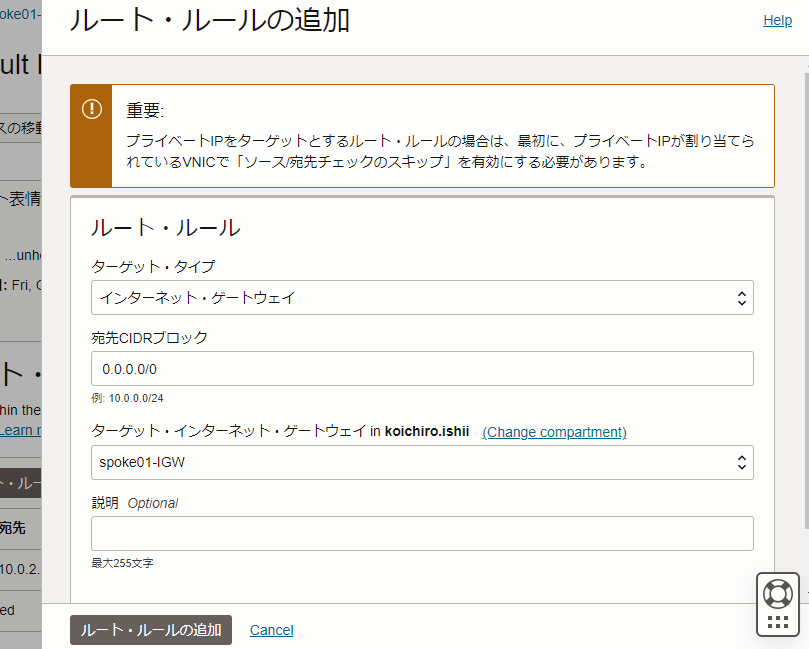The image size is (809, 649).
Task: Open the Change compartment link
Action: point(553,432)
